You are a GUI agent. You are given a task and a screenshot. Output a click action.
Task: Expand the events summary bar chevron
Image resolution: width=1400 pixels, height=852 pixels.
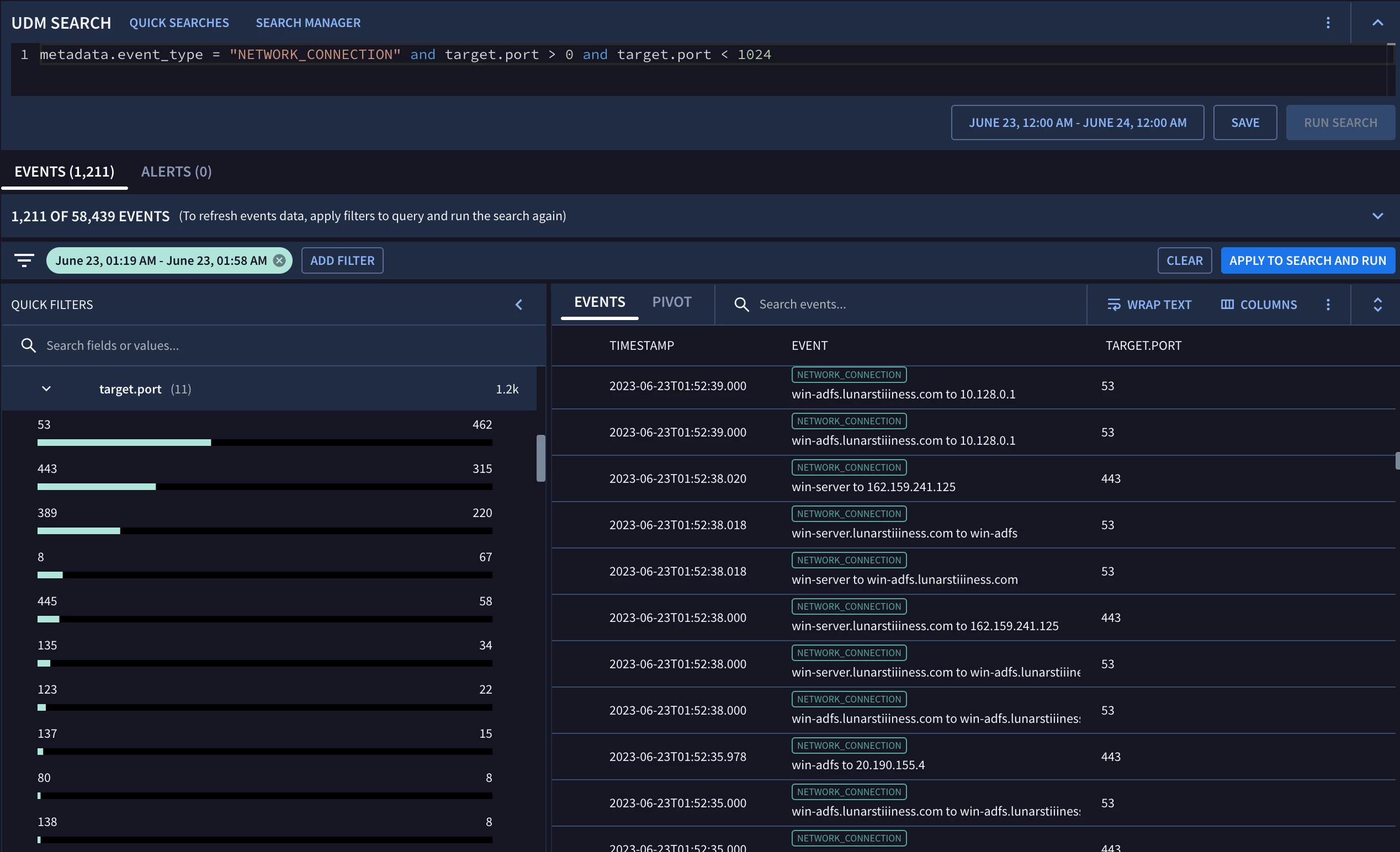click(1377, 216)
